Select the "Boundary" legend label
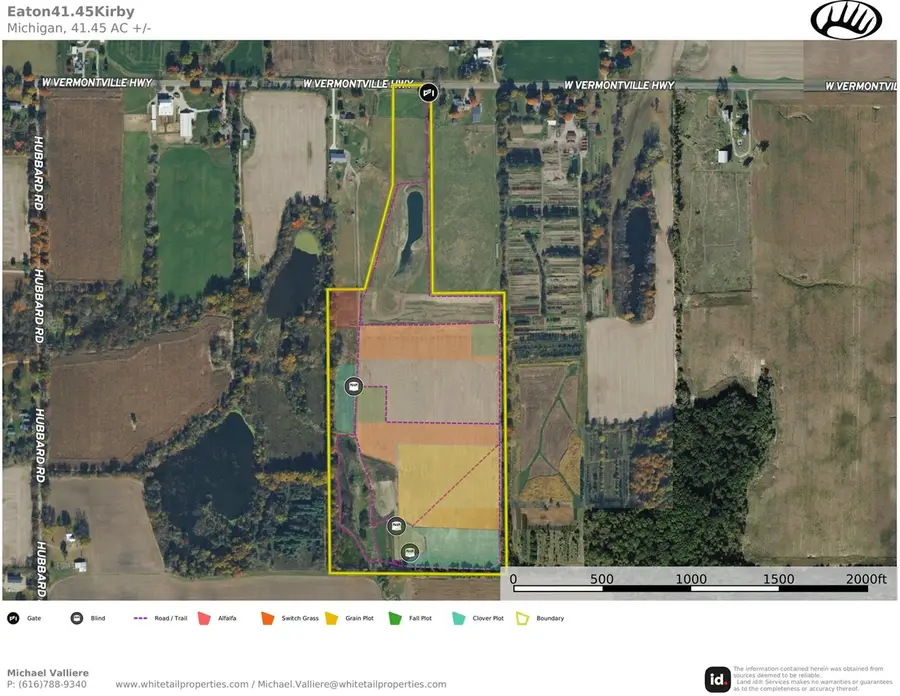 point(550,618)
